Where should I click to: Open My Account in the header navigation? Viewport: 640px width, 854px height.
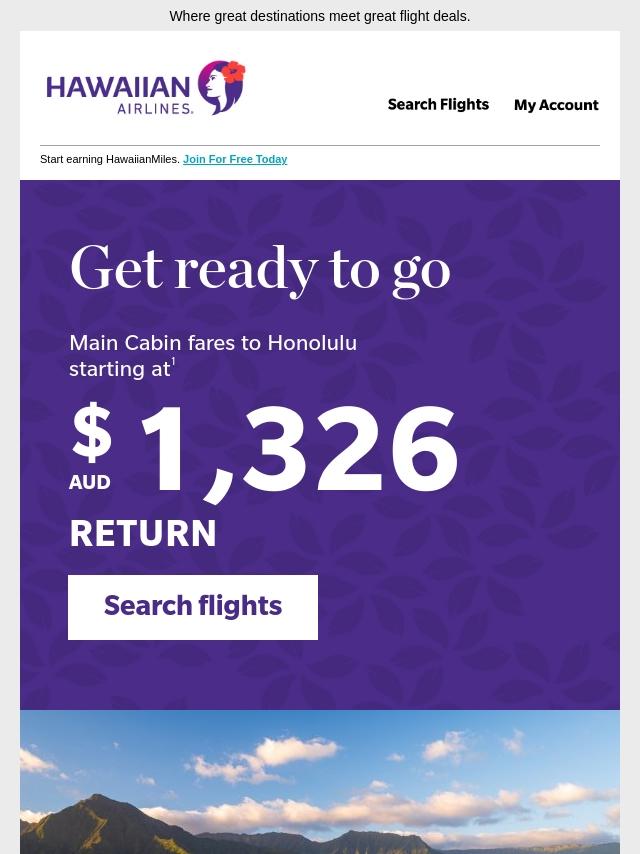coord(556,105)
